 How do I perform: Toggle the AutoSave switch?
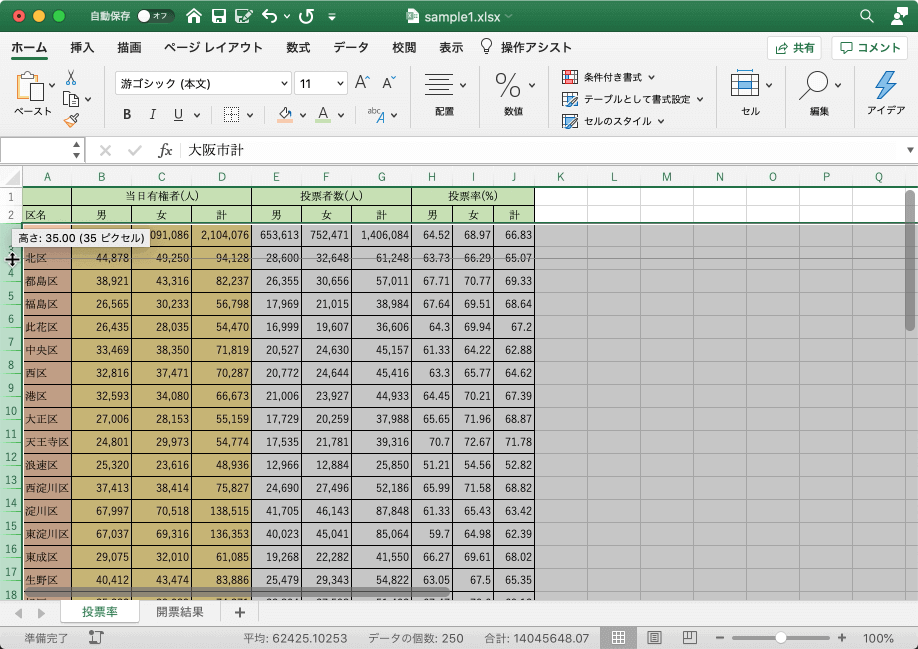pos(156,16)
